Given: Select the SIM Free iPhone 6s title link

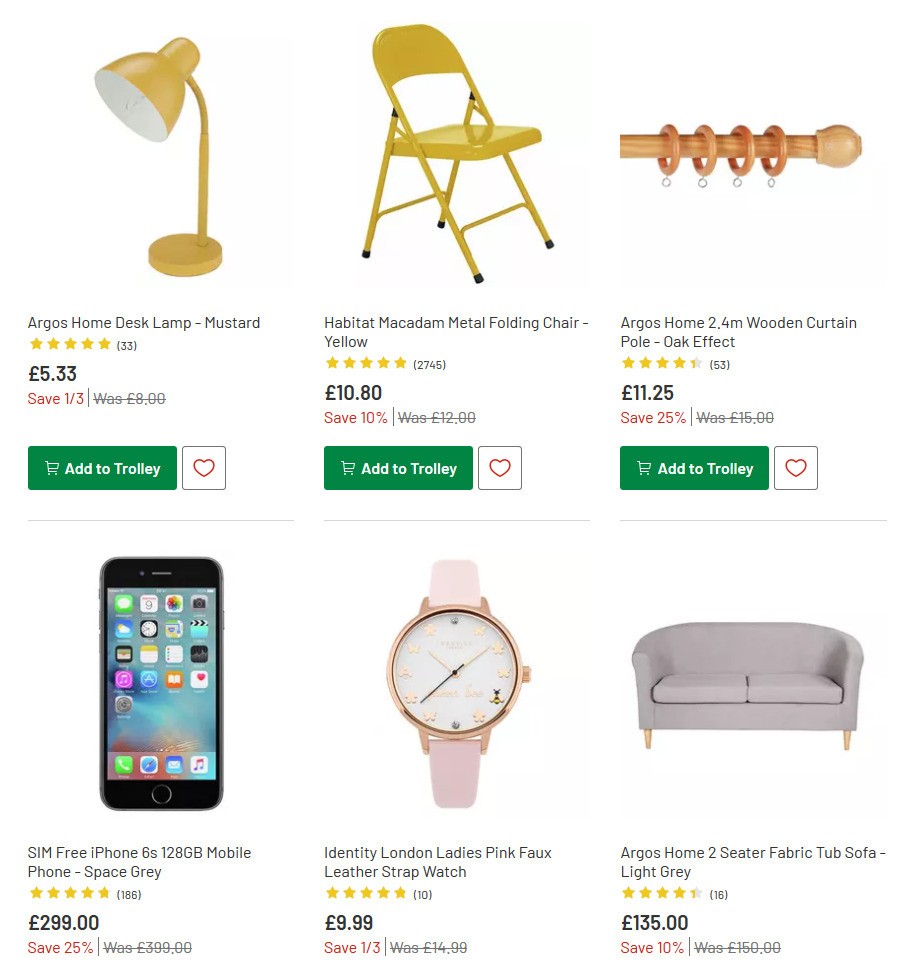Looking at the screenshot, I should tap(138, 862).
